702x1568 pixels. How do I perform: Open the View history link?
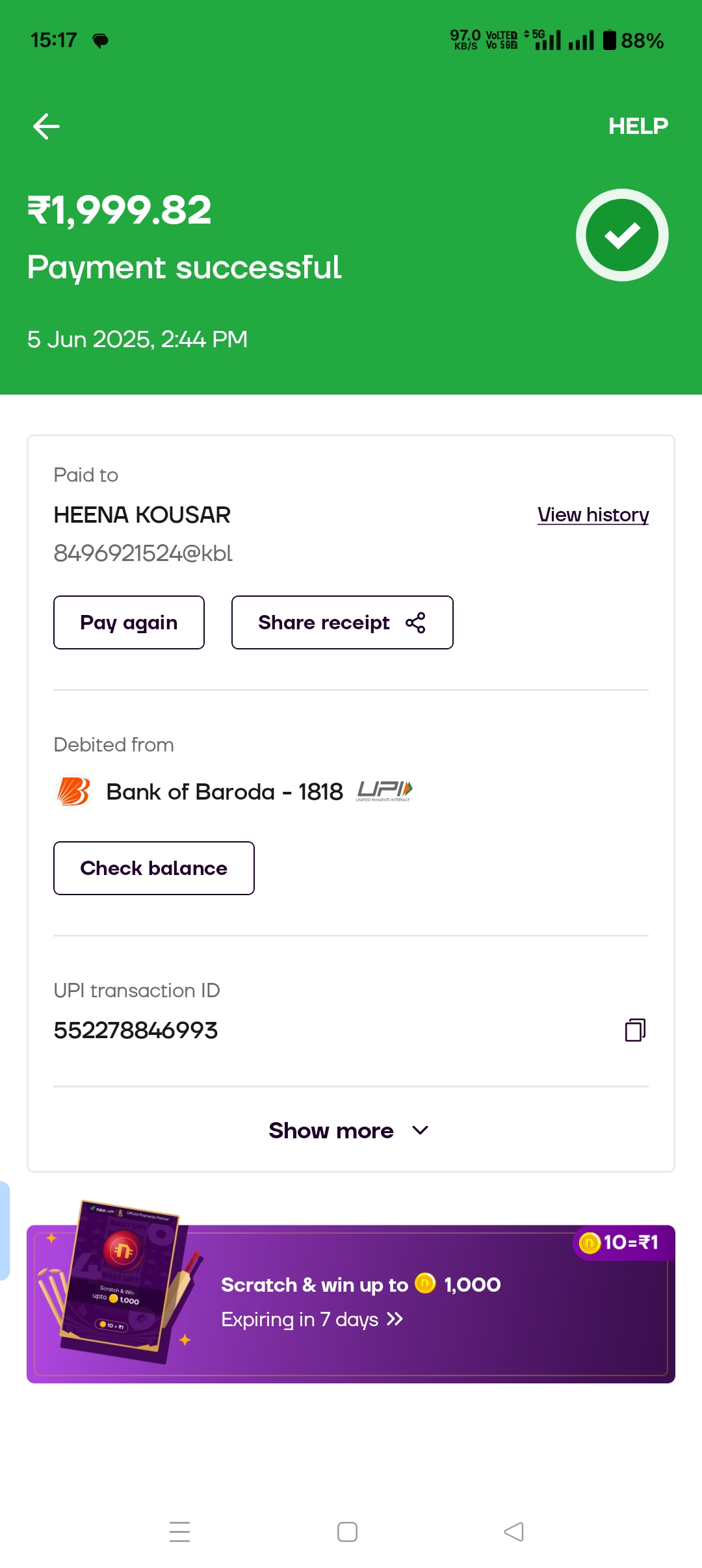coord(593,515)
